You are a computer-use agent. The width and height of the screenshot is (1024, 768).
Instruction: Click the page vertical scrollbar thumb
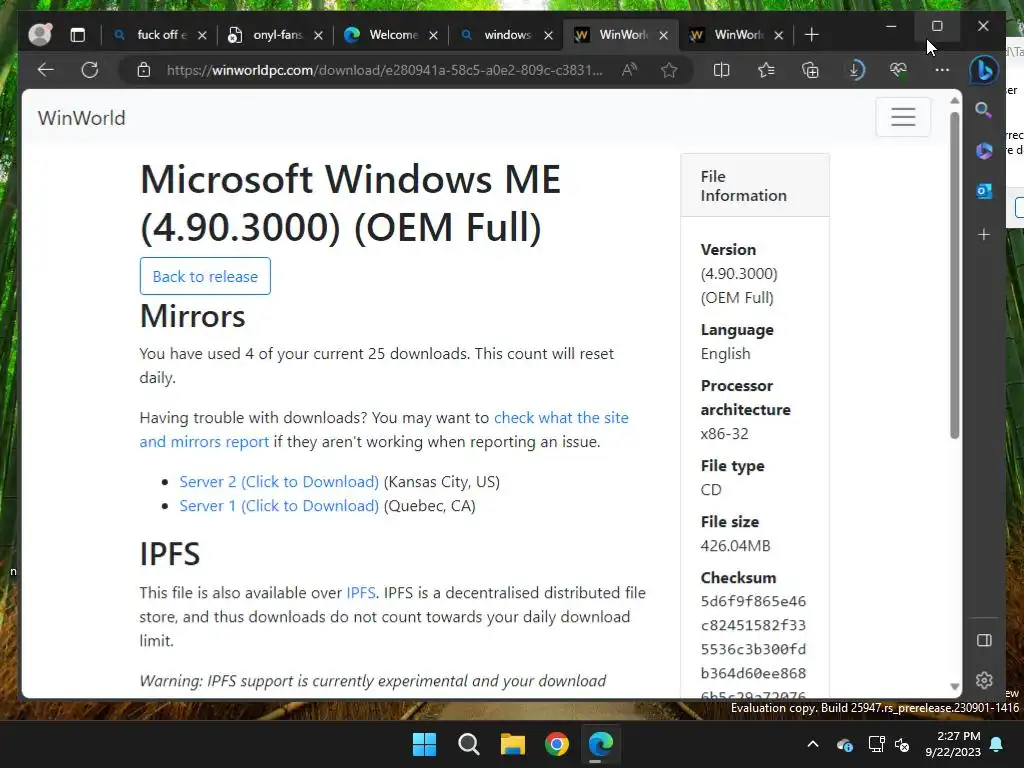pos(954,274)
